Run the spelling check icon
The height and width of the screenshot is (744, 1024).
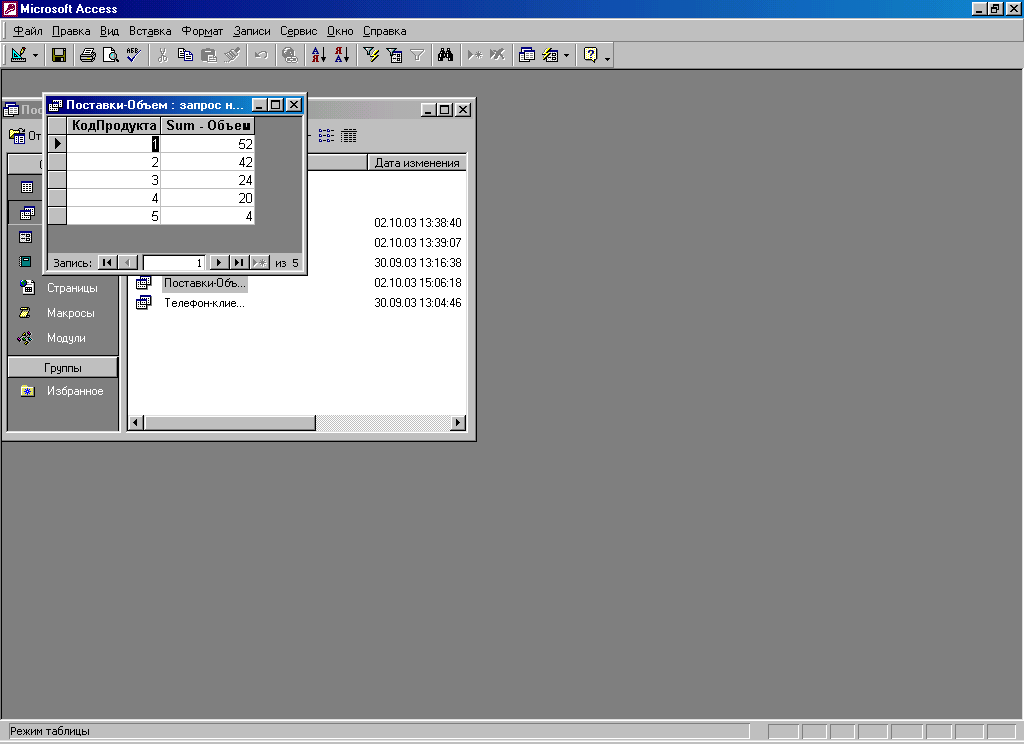click(x=134, y=55)
